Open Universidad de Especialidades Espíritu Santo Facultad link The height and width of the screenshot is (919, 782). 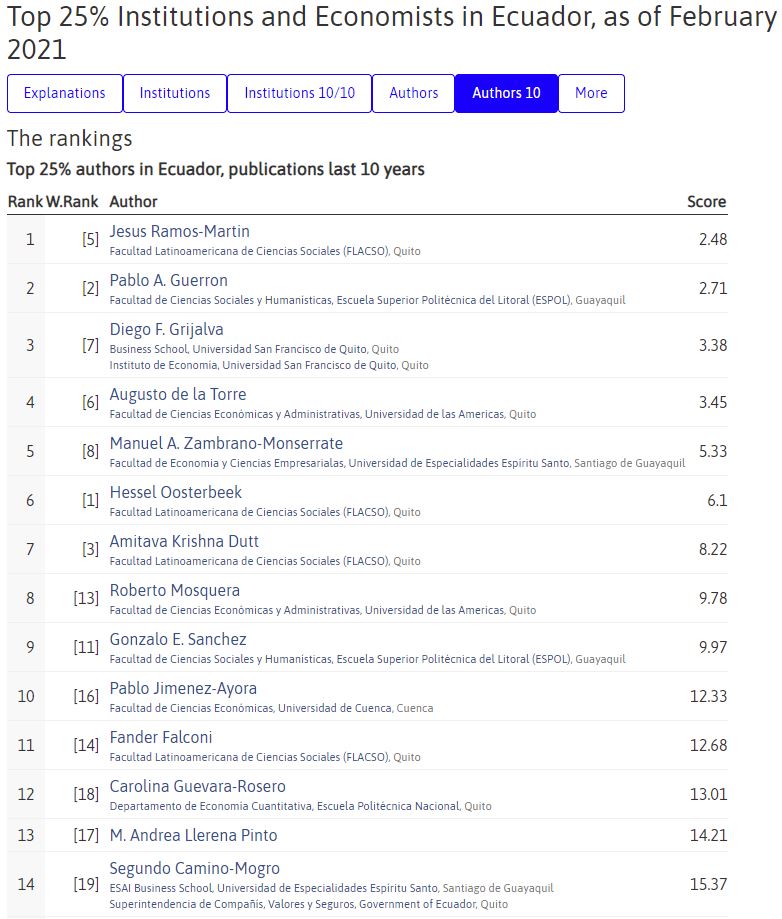[339, 463]
